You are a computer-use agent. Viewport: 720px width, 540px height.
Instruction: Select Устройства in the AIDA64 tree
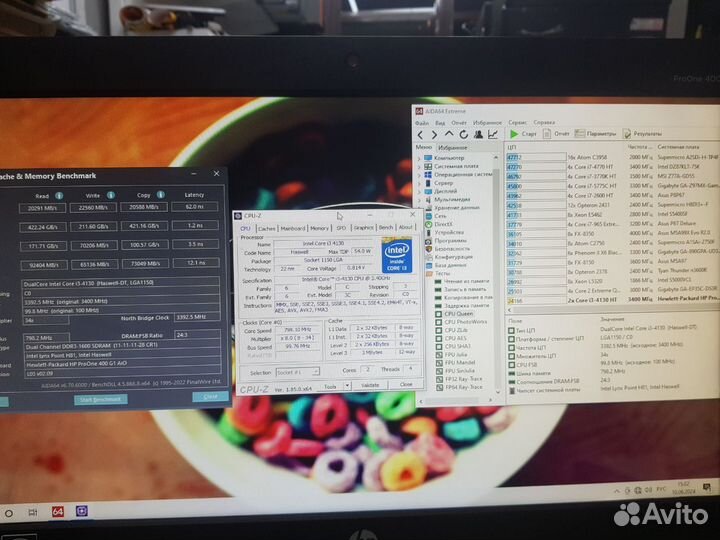(444, 232)
